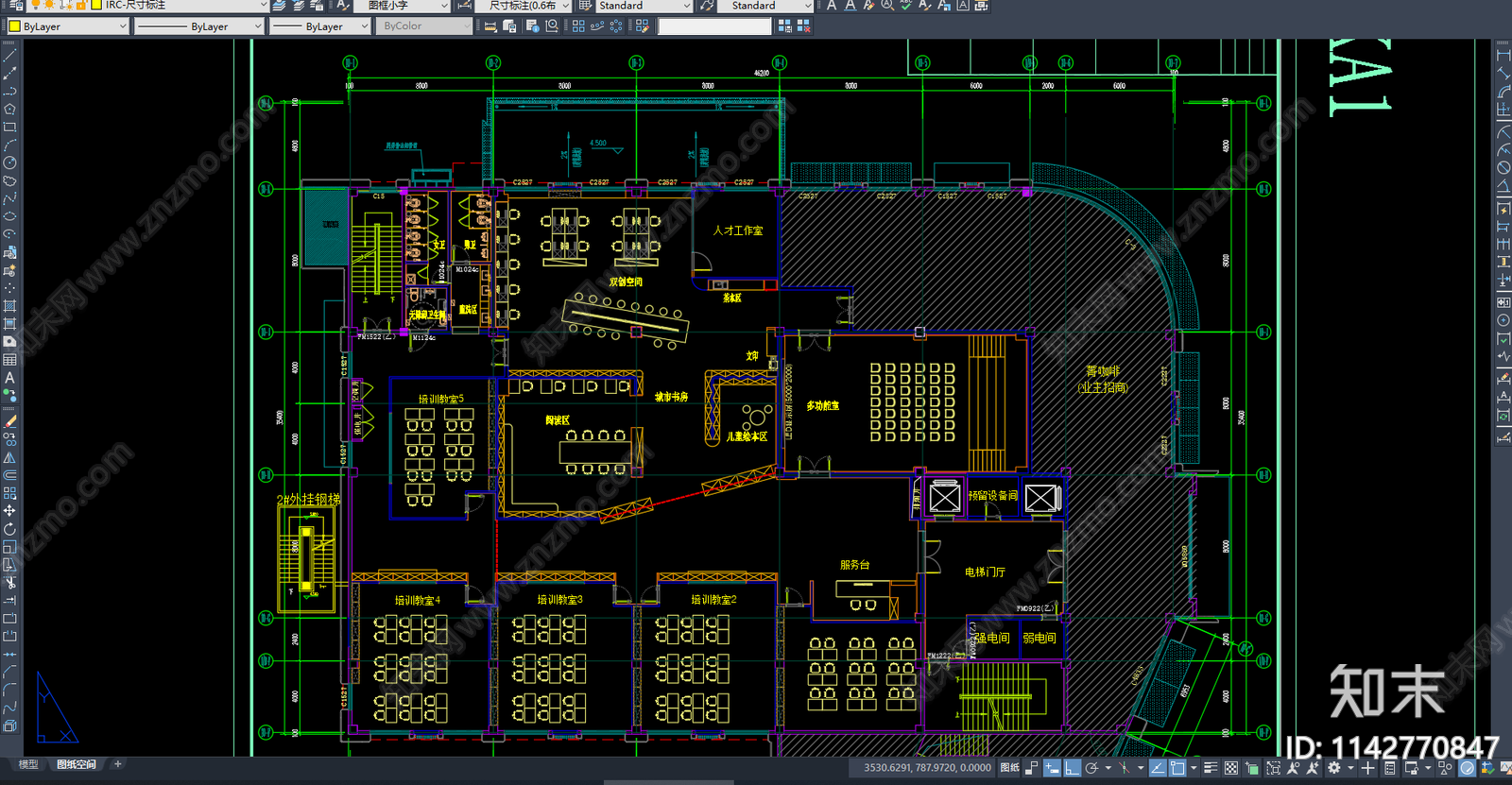Select the Ellipse draw tool
Screen dimensions: 1512x785
9,216
